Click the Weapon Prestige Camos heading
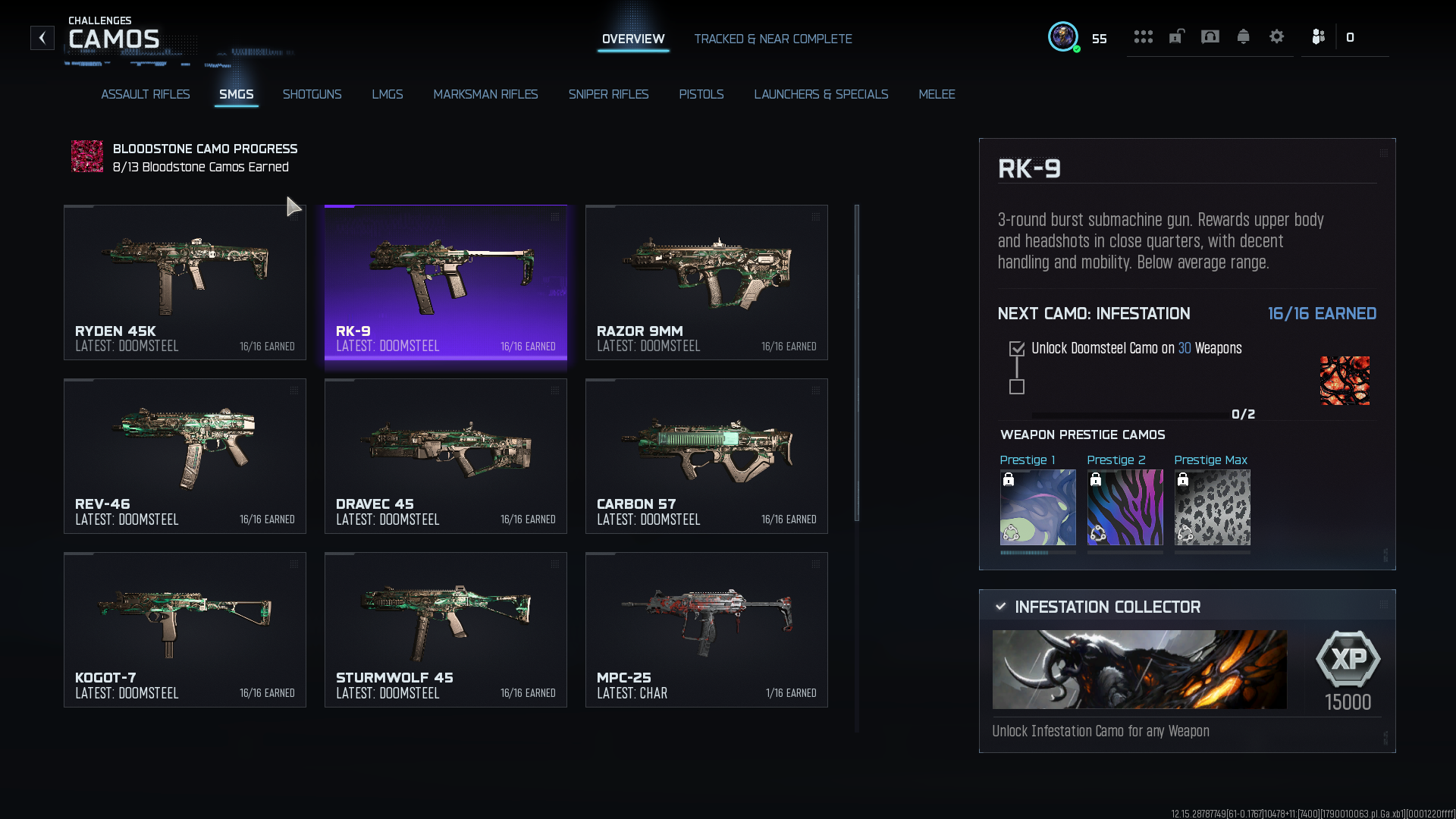 point(1082,435)
